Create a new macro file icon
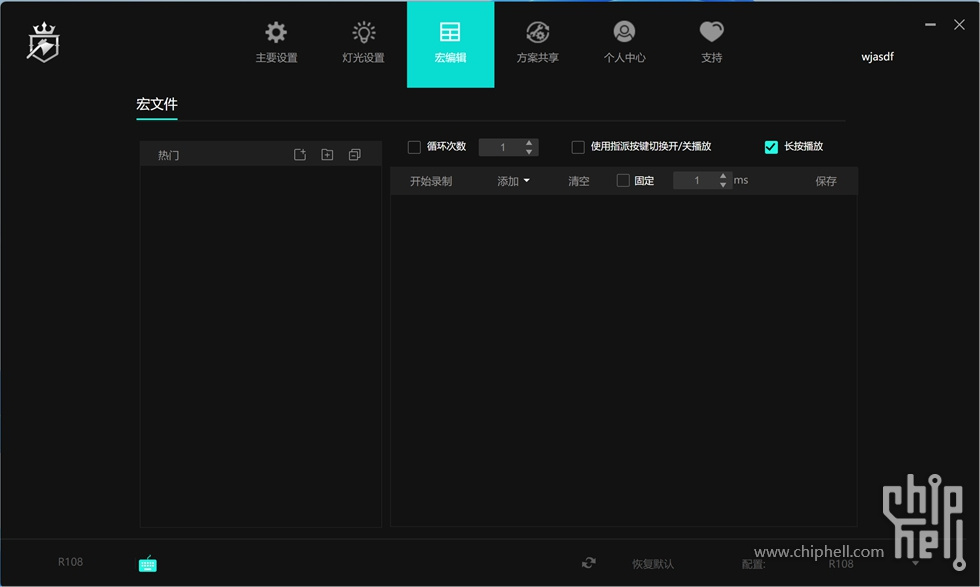Image resolution: width=980 pixels, height=587 pixels. 300,154
